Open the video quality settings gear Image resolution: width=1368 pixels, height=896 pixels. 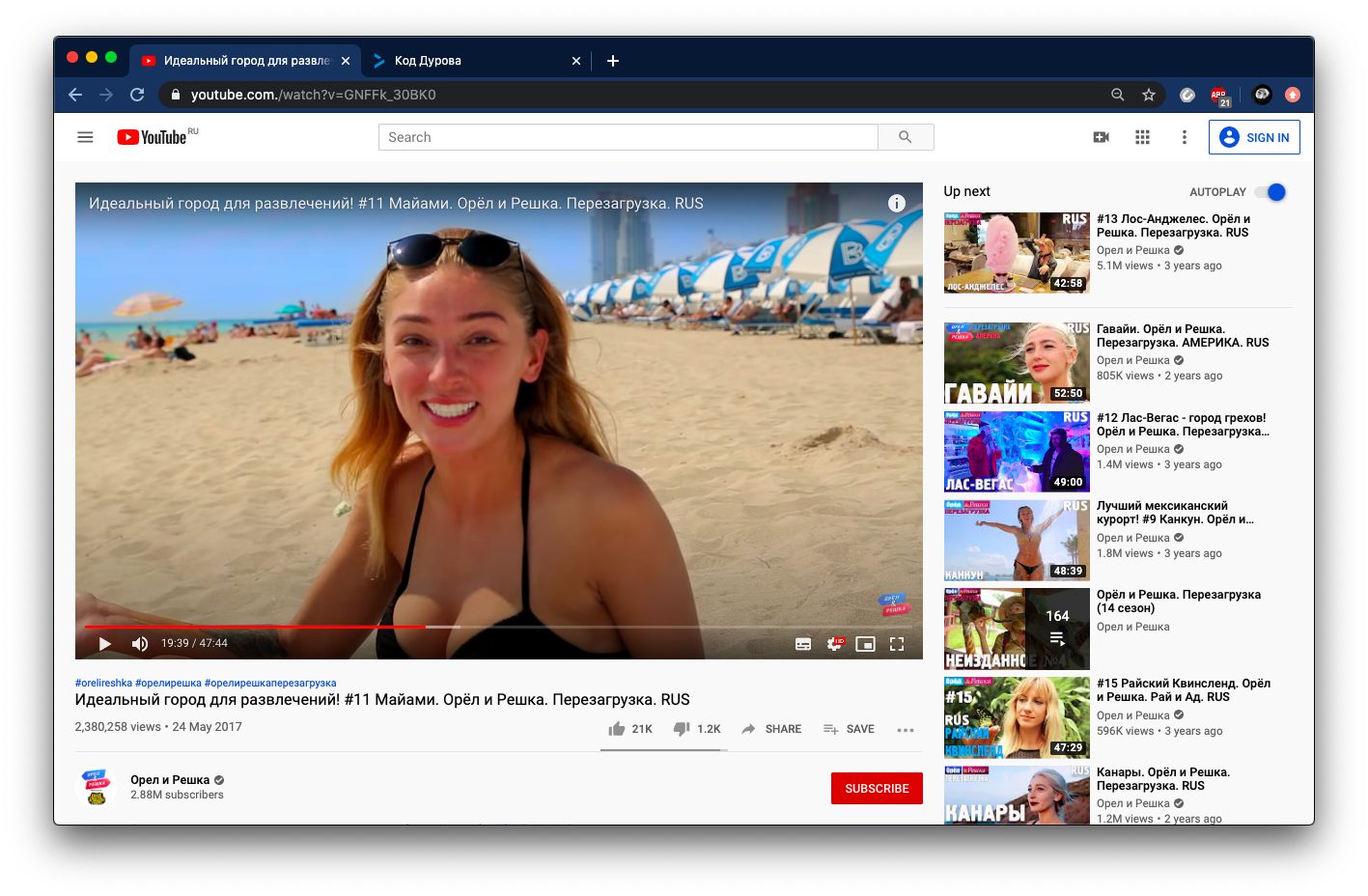[x=834, y=644]
